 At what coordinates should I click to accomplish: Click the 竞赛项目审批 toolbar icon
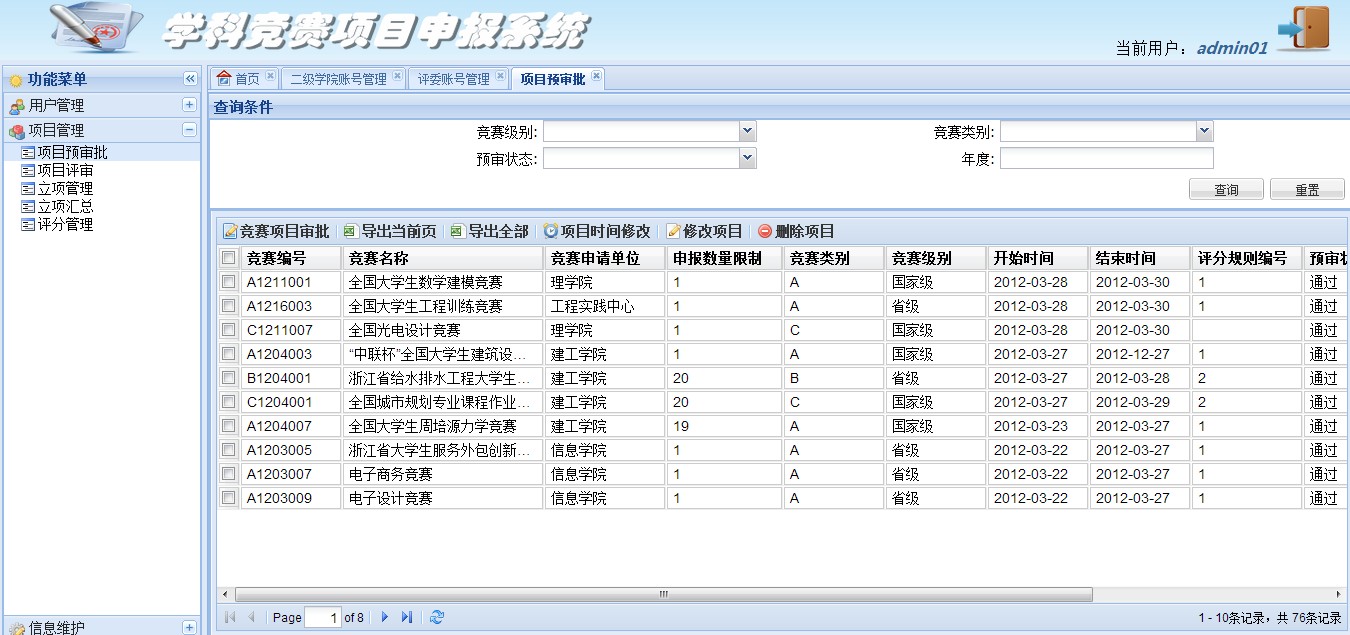[x=230, y=231]
